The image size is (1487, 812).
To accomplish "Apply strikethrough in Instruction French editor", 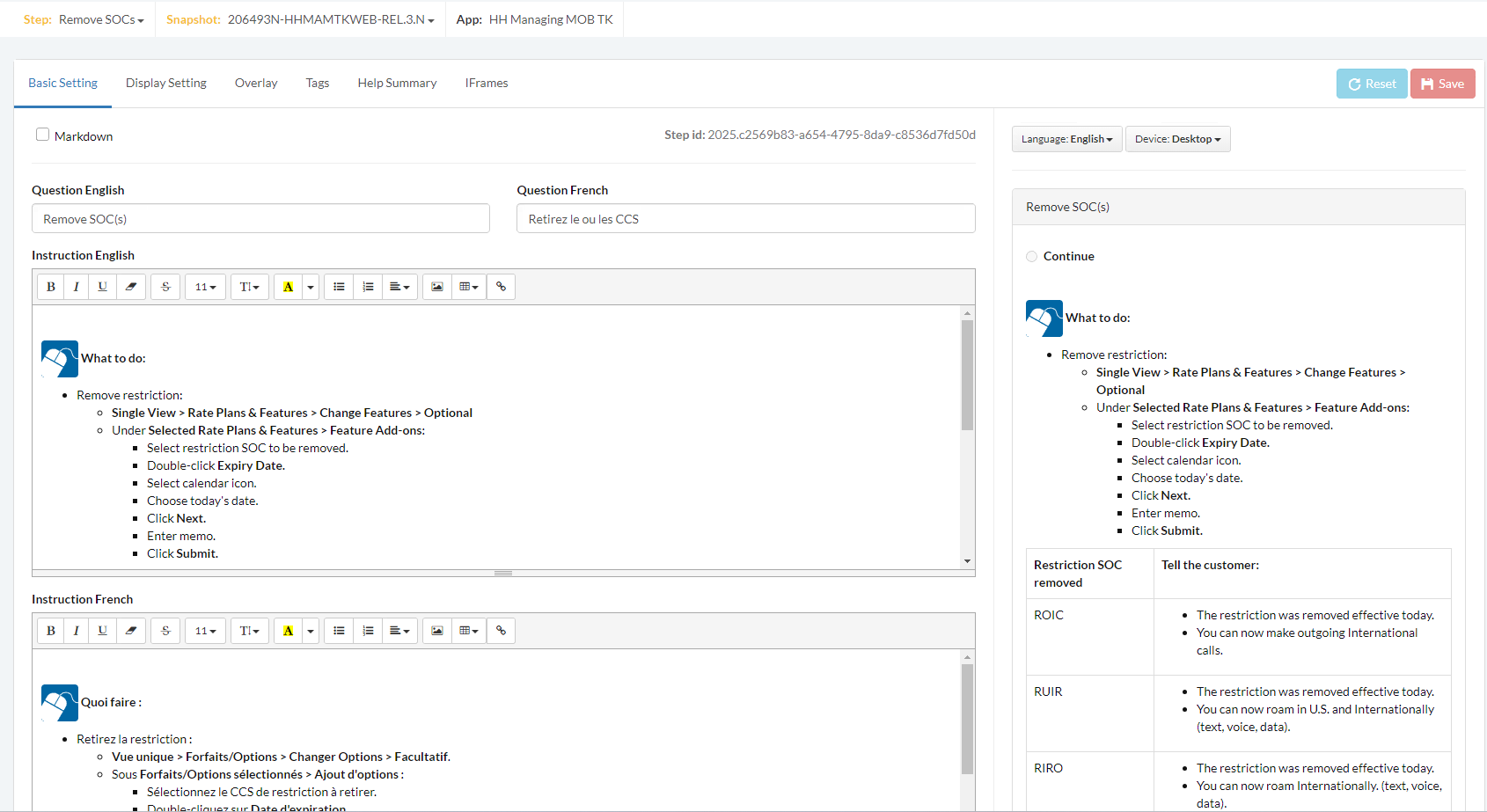I will [x=165, y=631].
